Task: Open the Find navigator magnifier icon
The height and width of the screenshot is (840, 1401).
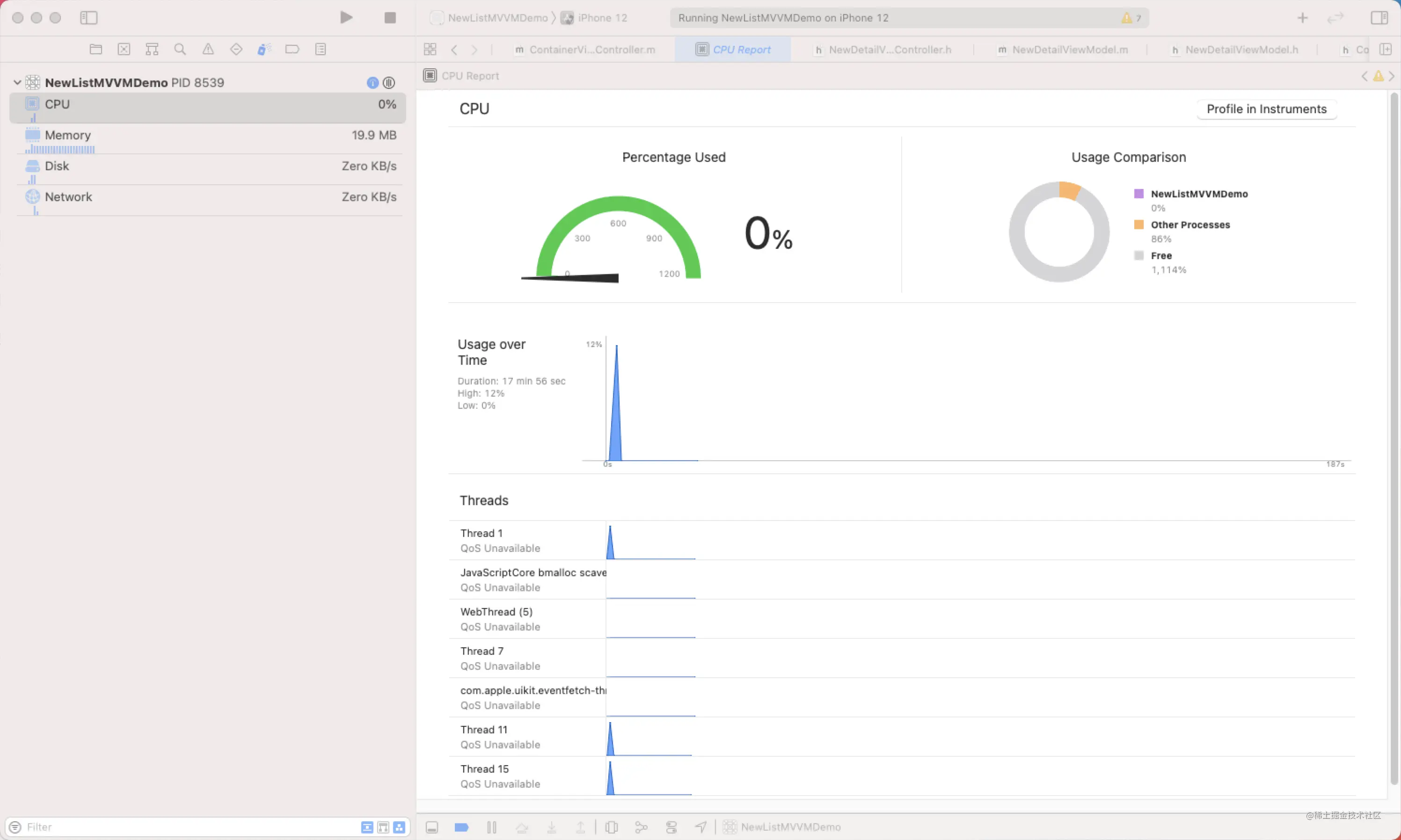Action: coord(180,49)
